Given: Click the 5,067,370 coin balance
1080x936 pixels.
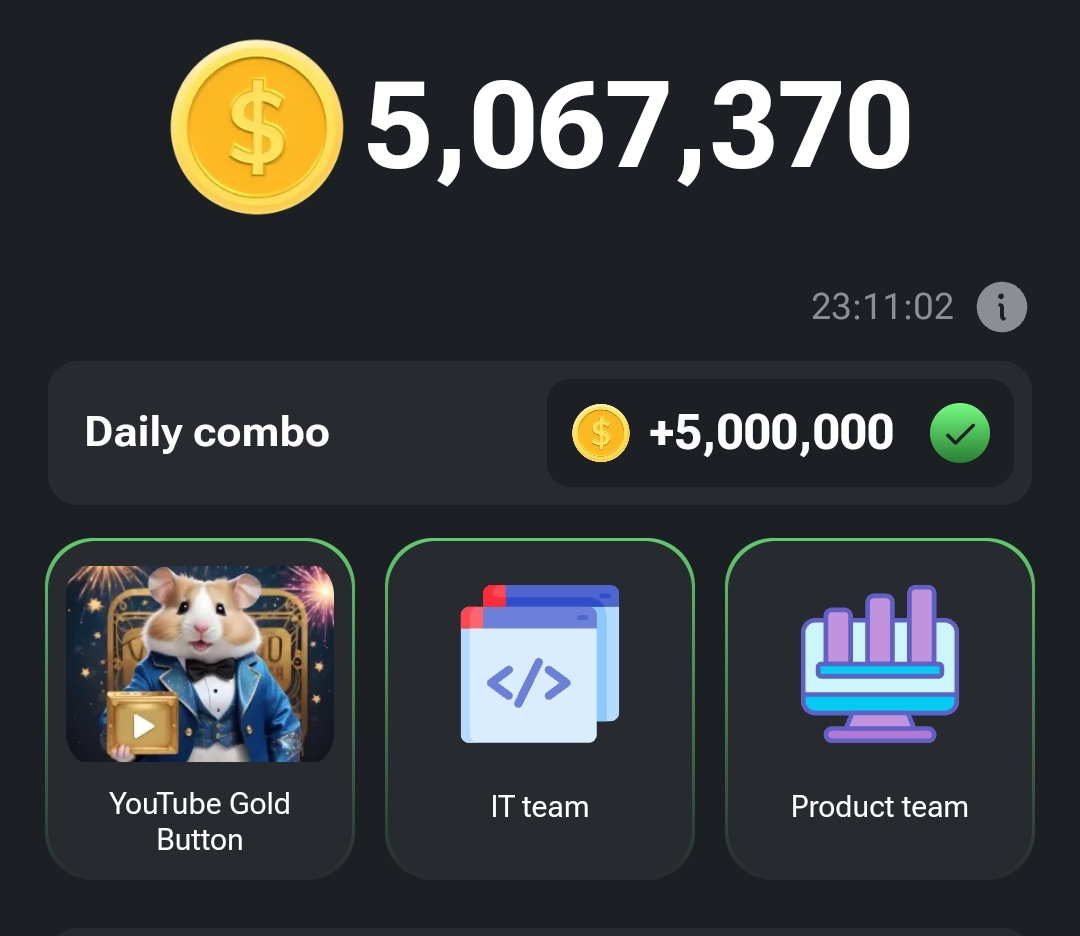Looking at the screenshot, I should pyautogui.click(x=638, y=127).
